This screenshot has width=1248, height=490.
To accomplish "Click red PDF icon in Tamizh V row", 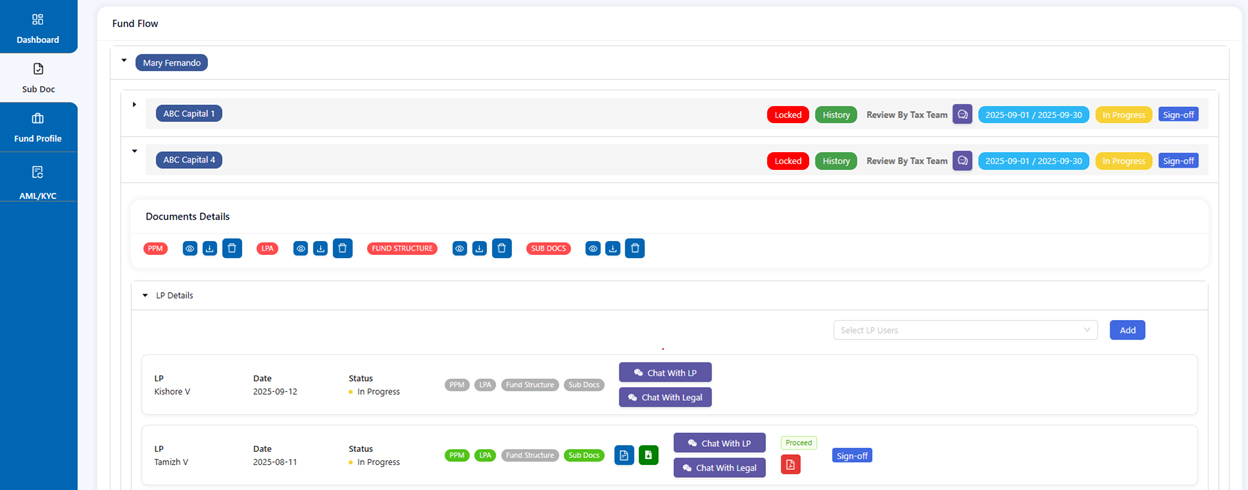I will [x=790, y=464].
